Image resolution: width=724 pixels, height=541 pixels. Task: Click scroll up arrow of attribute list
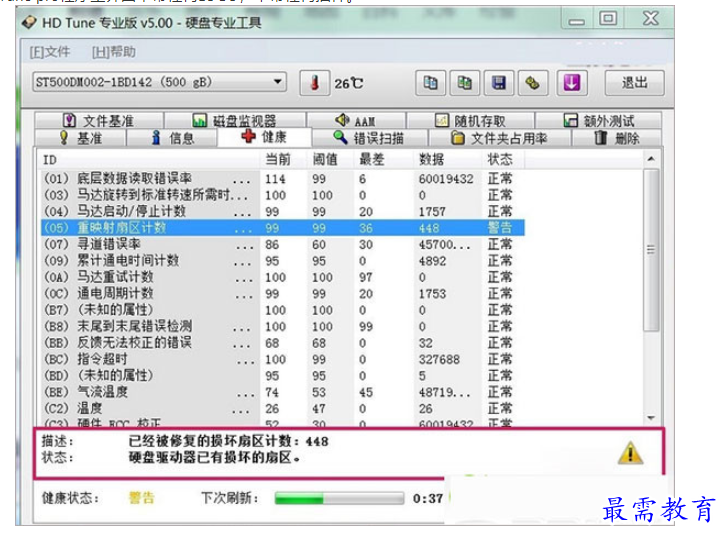pos(651,159)
